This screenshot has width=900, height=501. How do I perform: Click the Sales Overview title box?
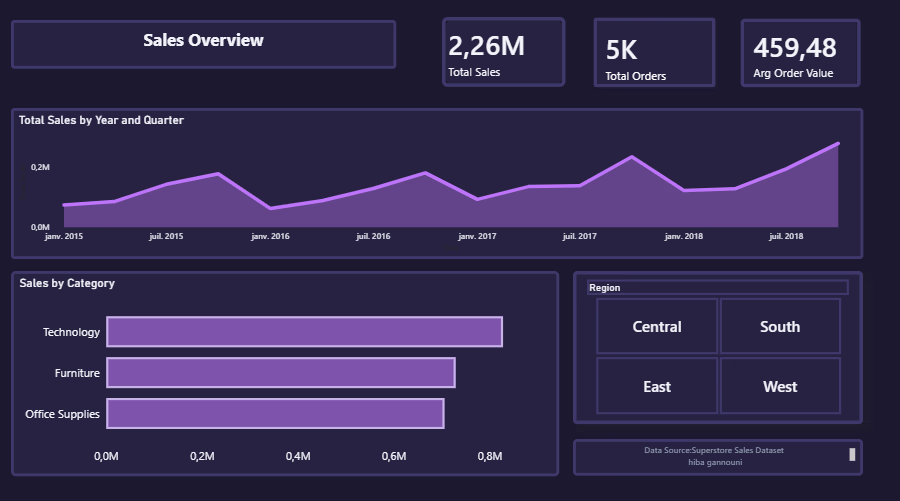tap(203, 44)
